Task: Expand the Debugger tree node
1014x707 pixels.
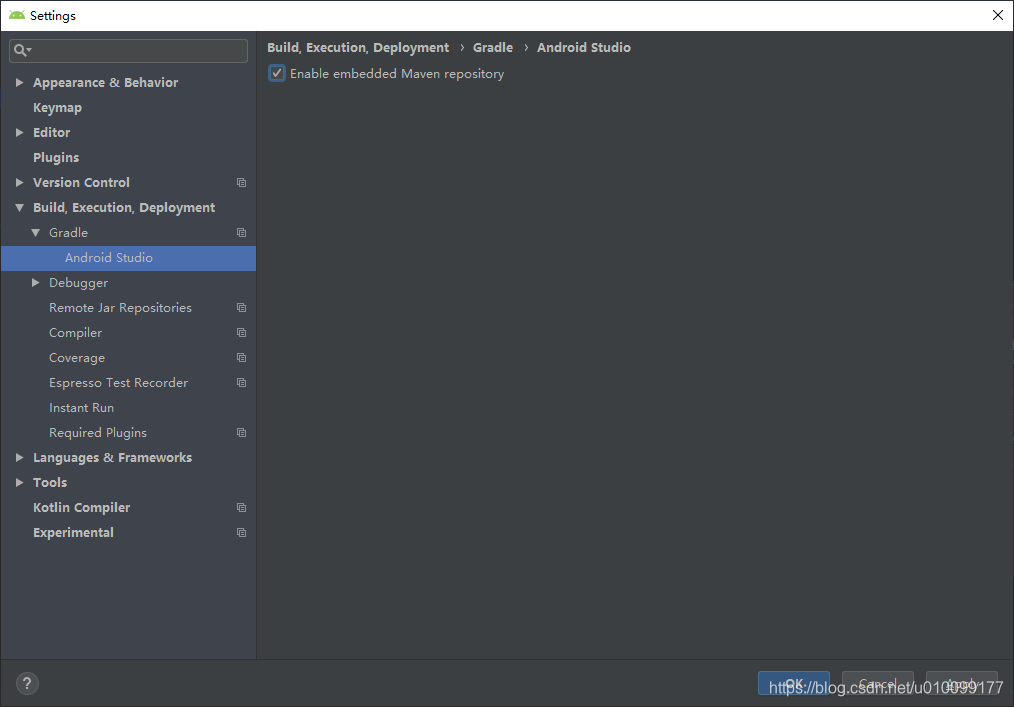Action: point(36,282)
